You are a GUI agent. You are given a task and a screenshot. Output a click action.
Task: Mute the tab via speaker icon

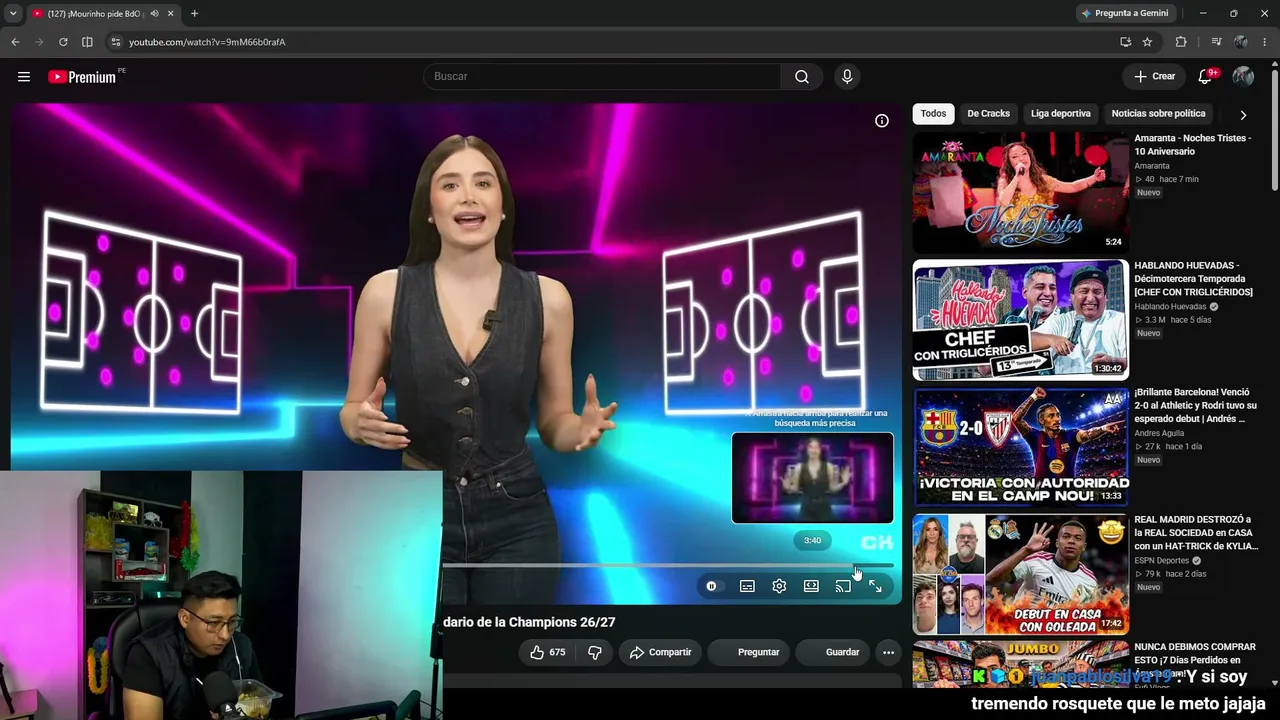click(x=154, y=14)
